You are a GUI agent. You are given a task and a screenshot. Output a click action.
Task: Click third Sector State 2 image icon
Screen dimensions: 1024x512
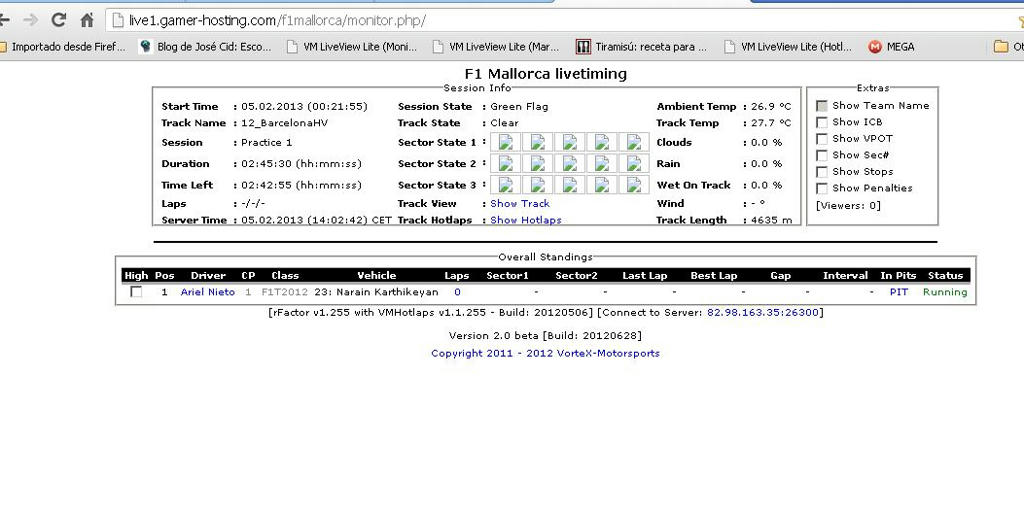pos(569,163)
